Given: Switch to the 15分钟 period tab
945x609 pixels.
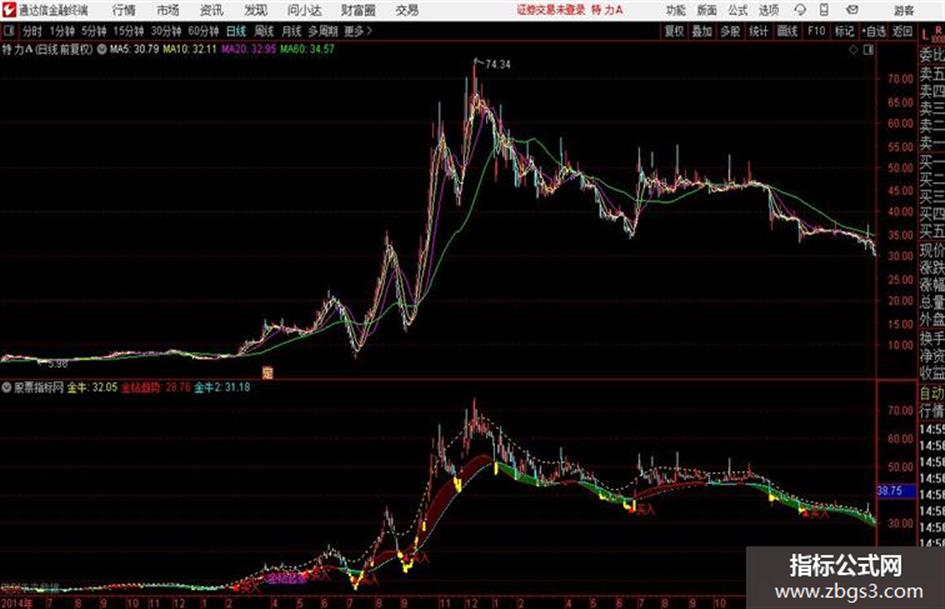Looking at the screenshot, I should point(129,31).
